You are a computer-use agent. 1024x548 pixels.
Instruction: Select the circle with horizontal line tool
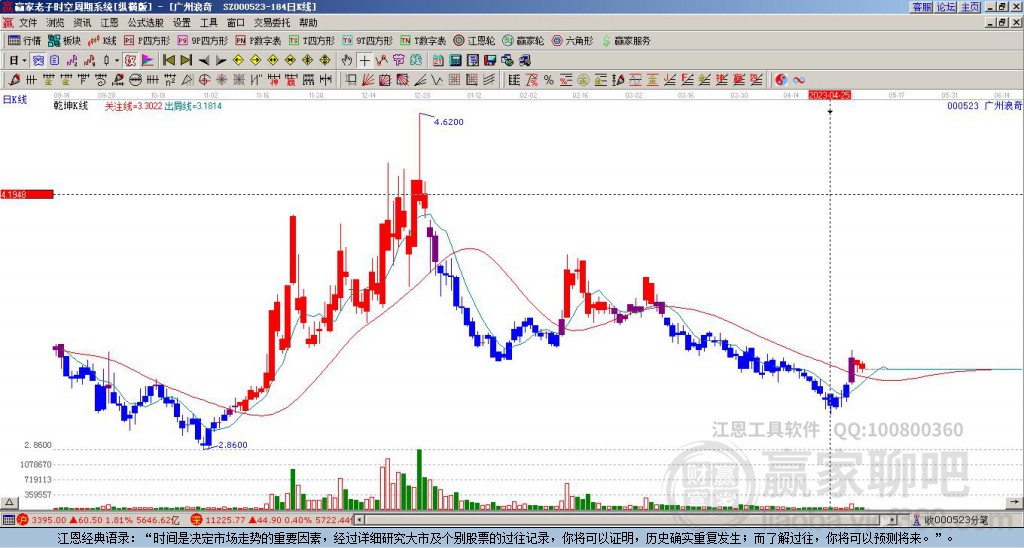134,80
